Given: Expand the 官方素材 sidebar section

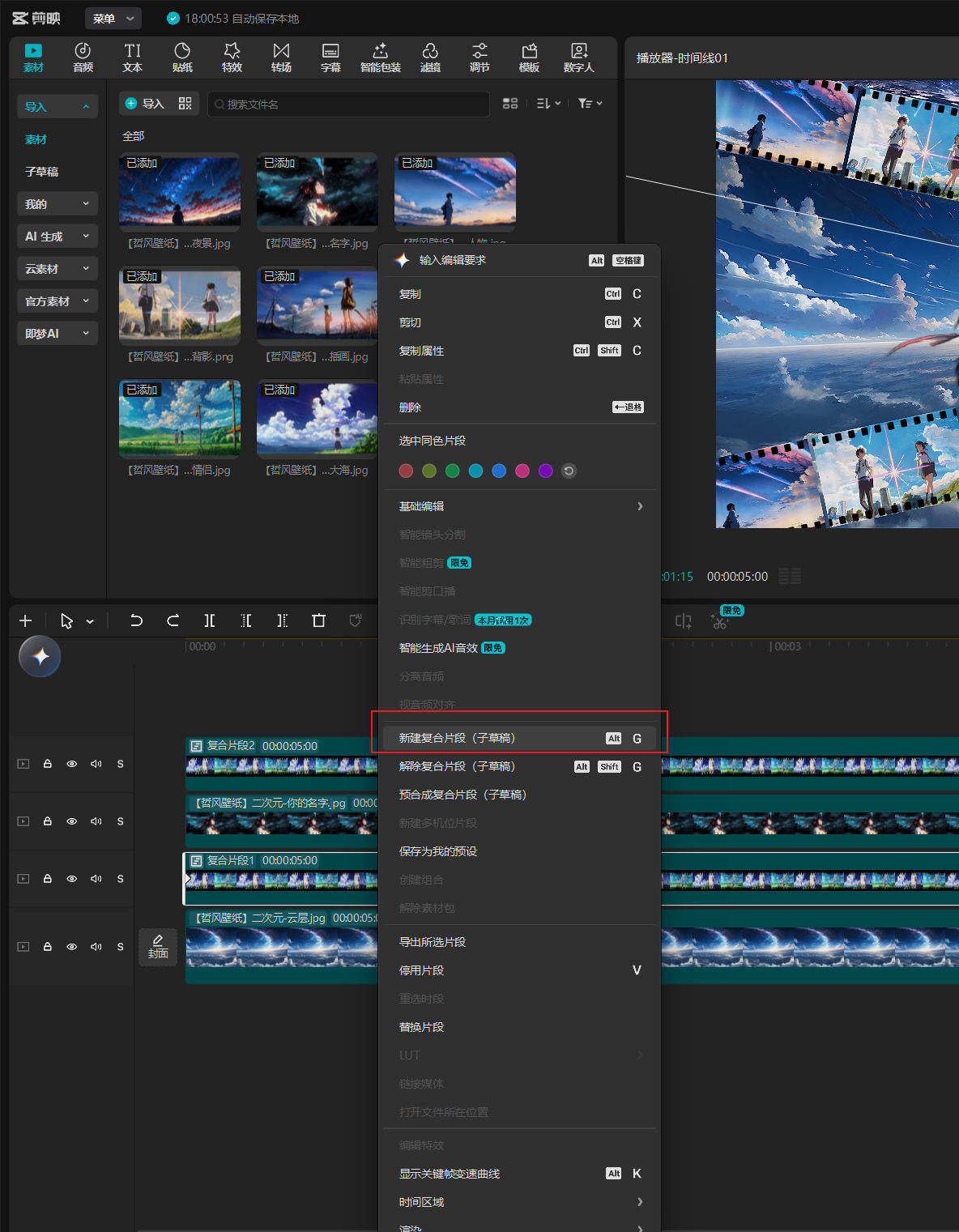Looking at the screenshot, I should 58,301.
